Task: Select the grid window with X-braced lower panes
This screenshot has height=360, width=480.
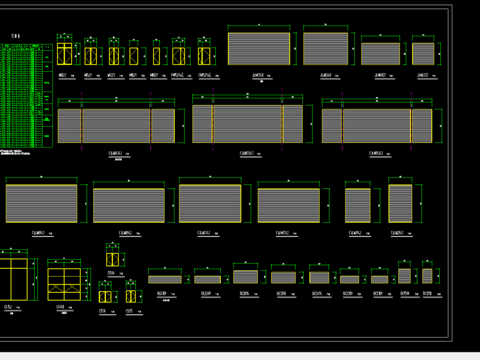Action: click(64, 284)
